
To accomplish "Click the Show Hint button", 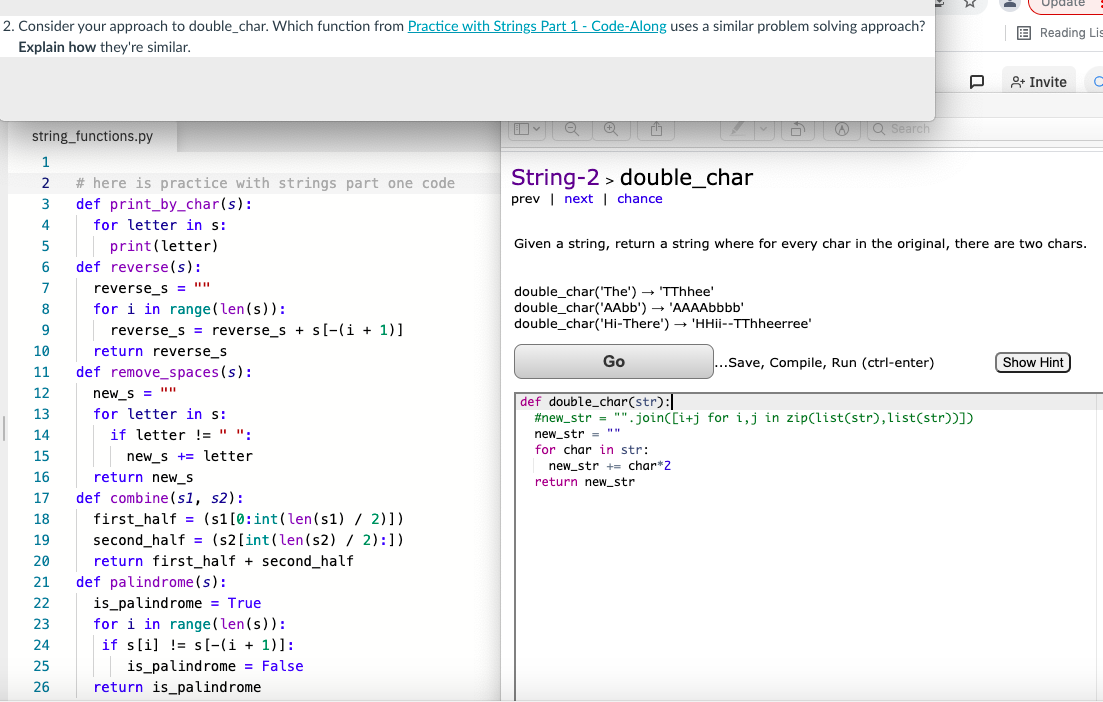I will click(1033, 362).
